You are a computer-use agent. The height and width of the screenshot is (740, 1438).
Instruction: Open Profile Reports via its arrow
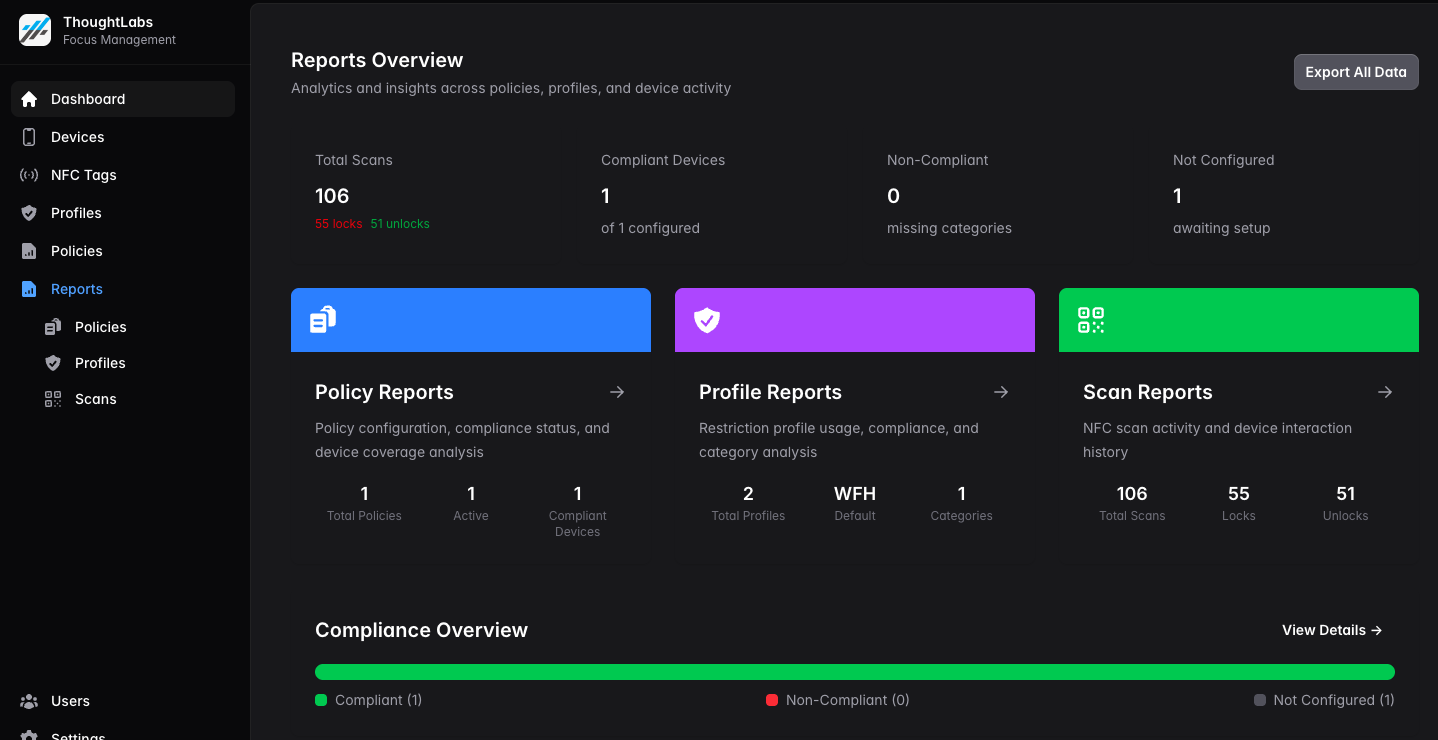[1001, 392]
